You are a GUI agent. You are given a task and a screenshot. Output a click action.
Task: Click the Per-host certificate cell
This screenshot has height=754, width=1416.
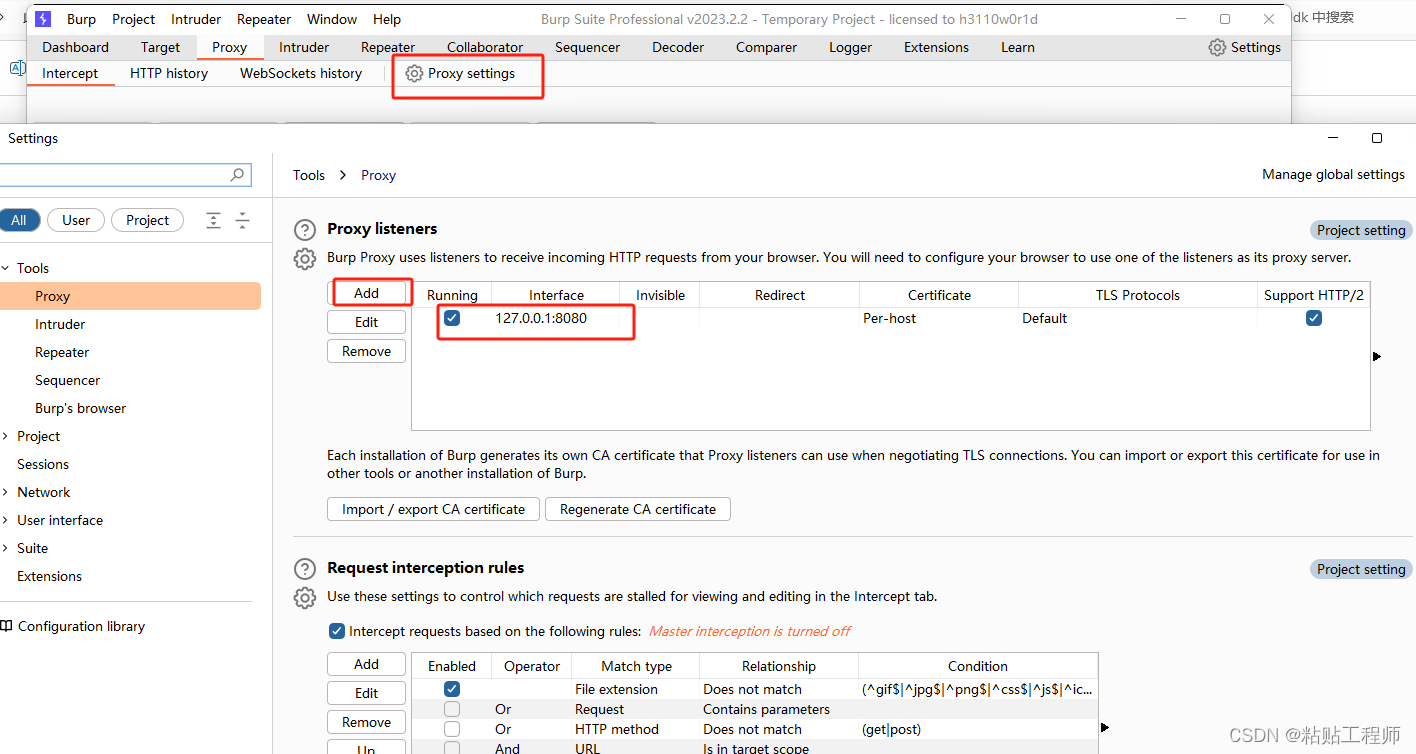[938, 318]
